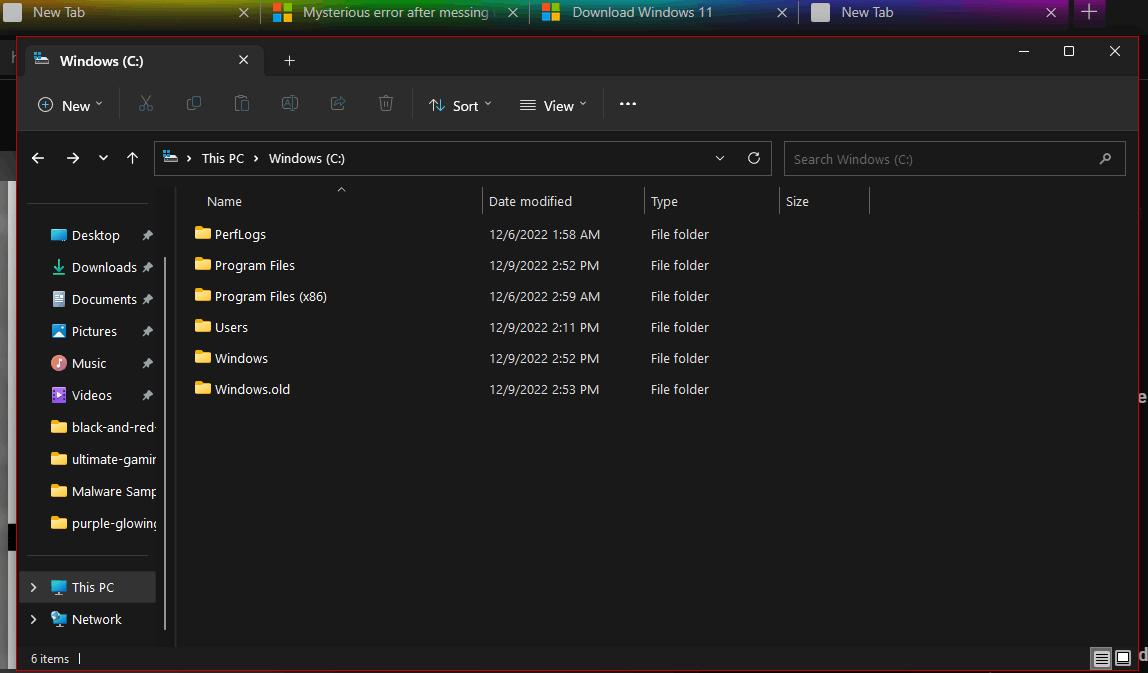Refresh the Windows (C:) folder view
1148x673 pixels.
tap(753, 158)
